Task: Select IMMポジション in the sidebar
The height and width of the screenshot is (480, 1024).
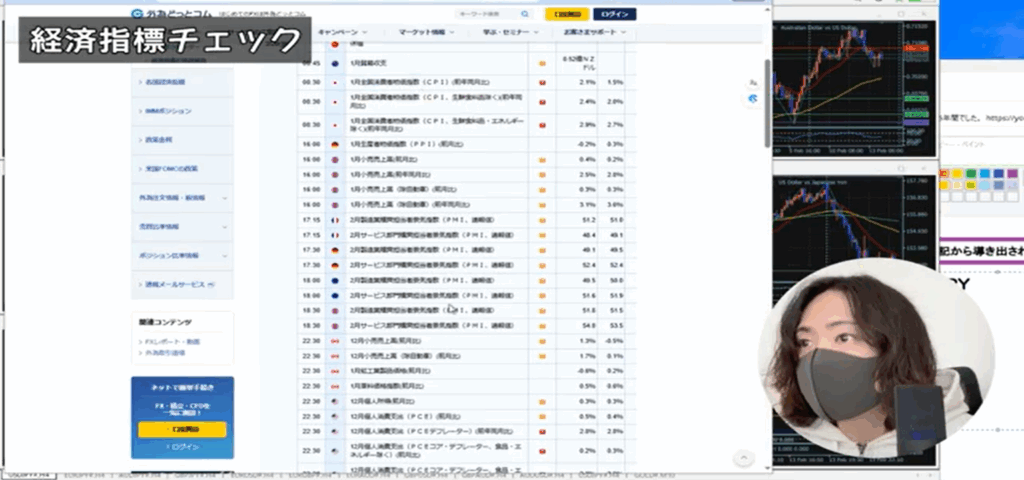Action: point(167,111)
